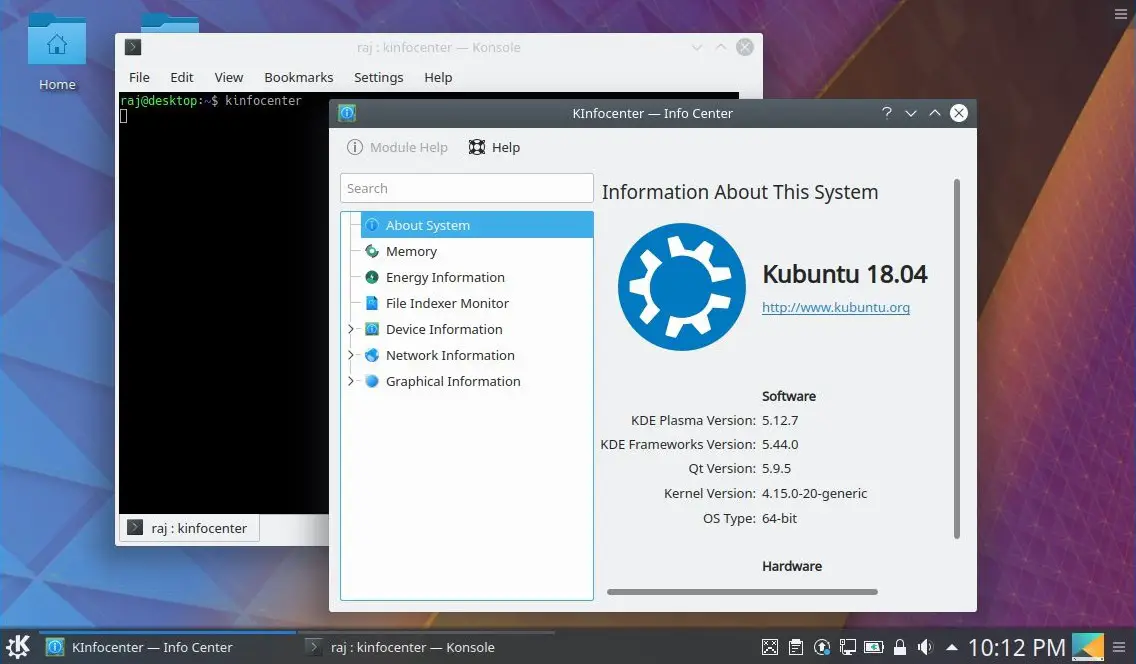
Task: Select About System in the module list
Action: tap(477, 225)
